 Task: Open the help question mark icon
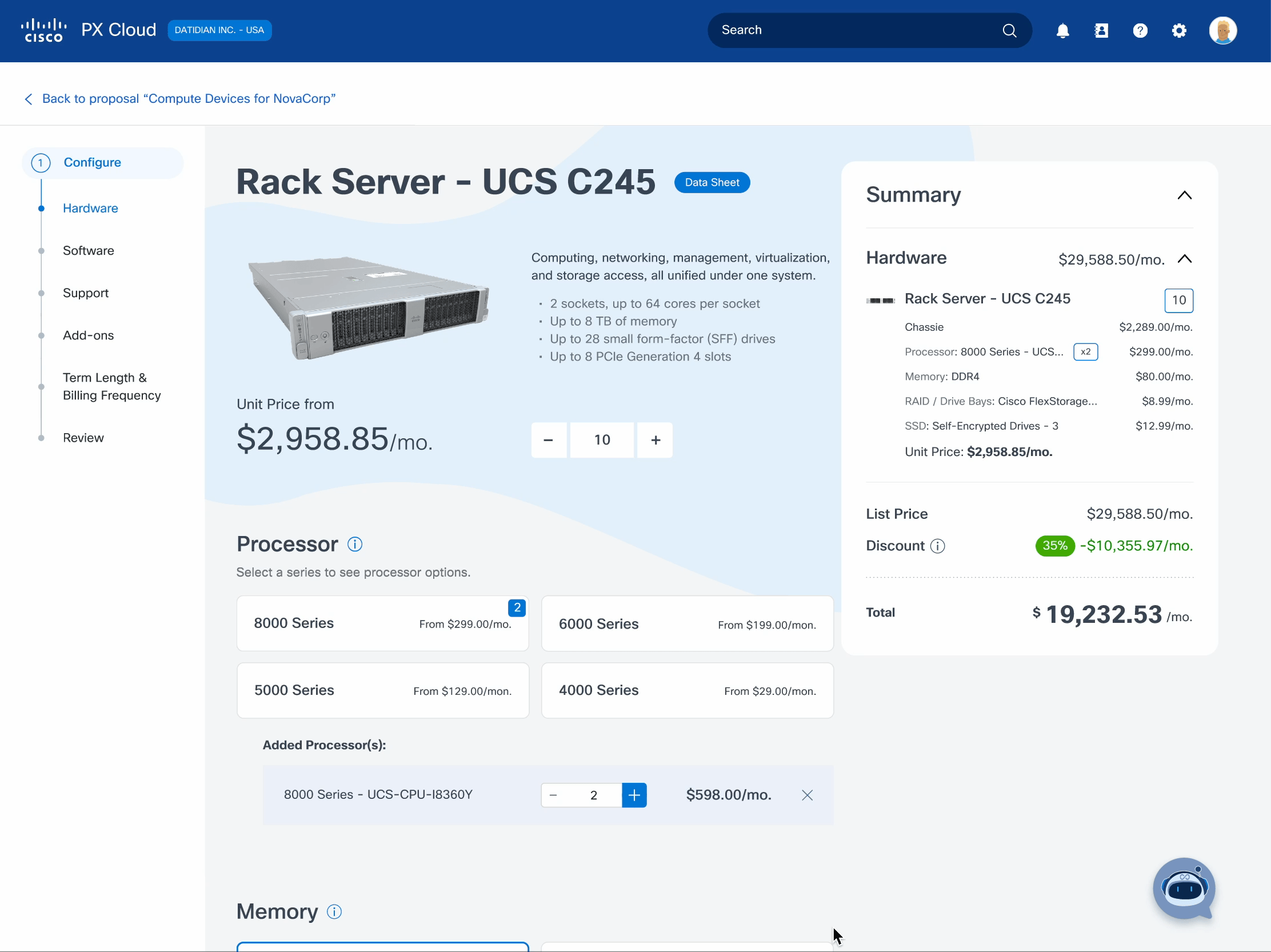point(1140,30)
